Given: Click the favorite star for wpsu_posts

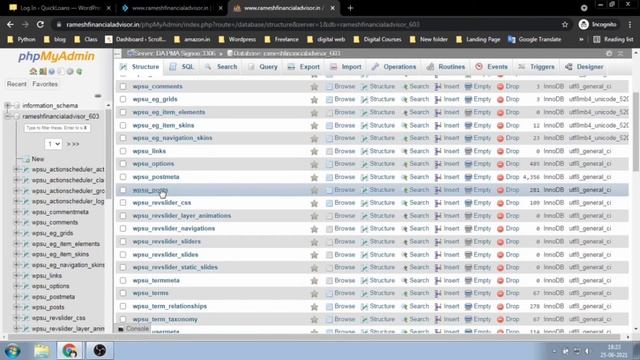Looking at the screenshot, I should click(x=314, y=190).
